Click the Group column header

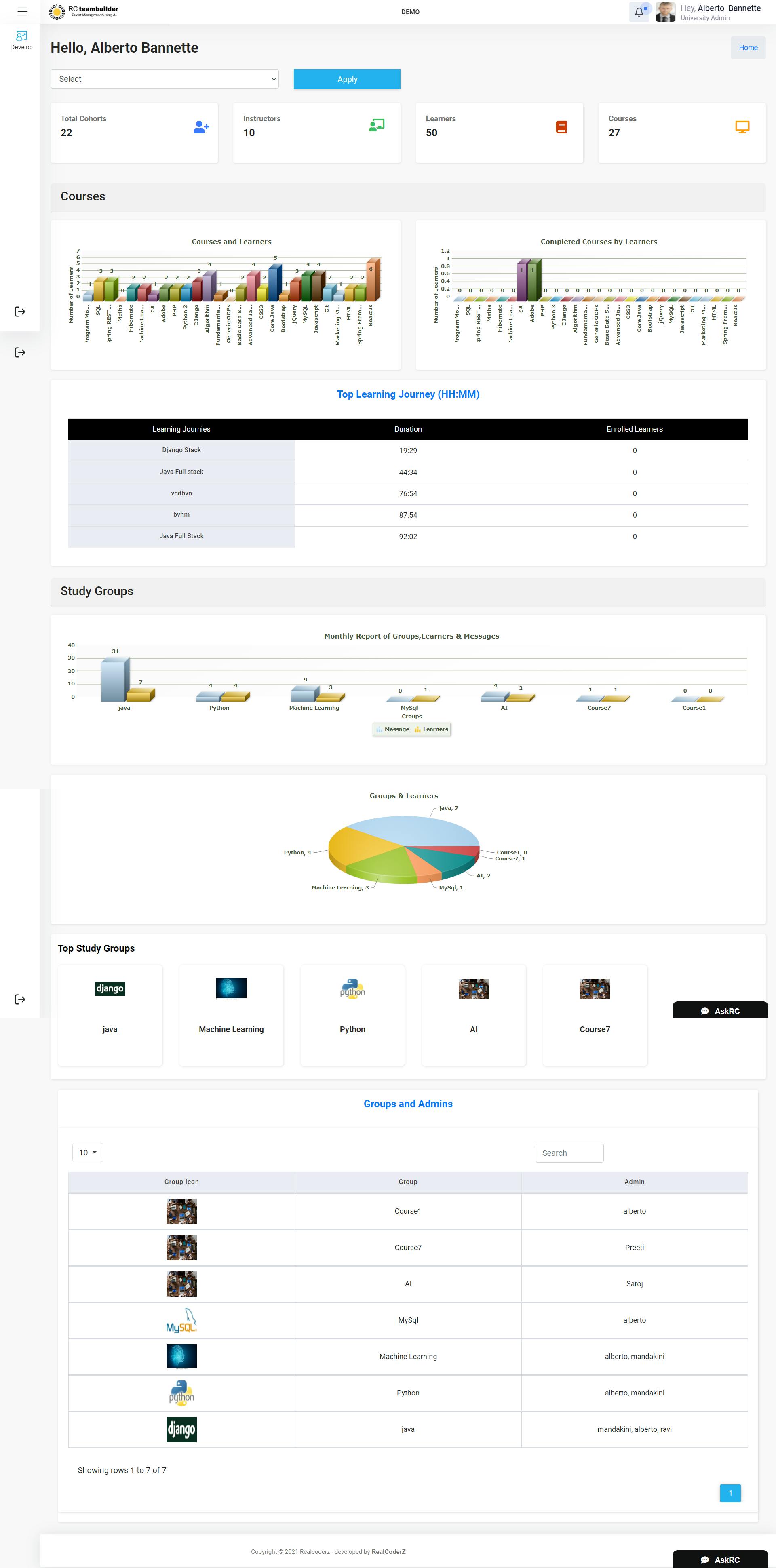408,1182
